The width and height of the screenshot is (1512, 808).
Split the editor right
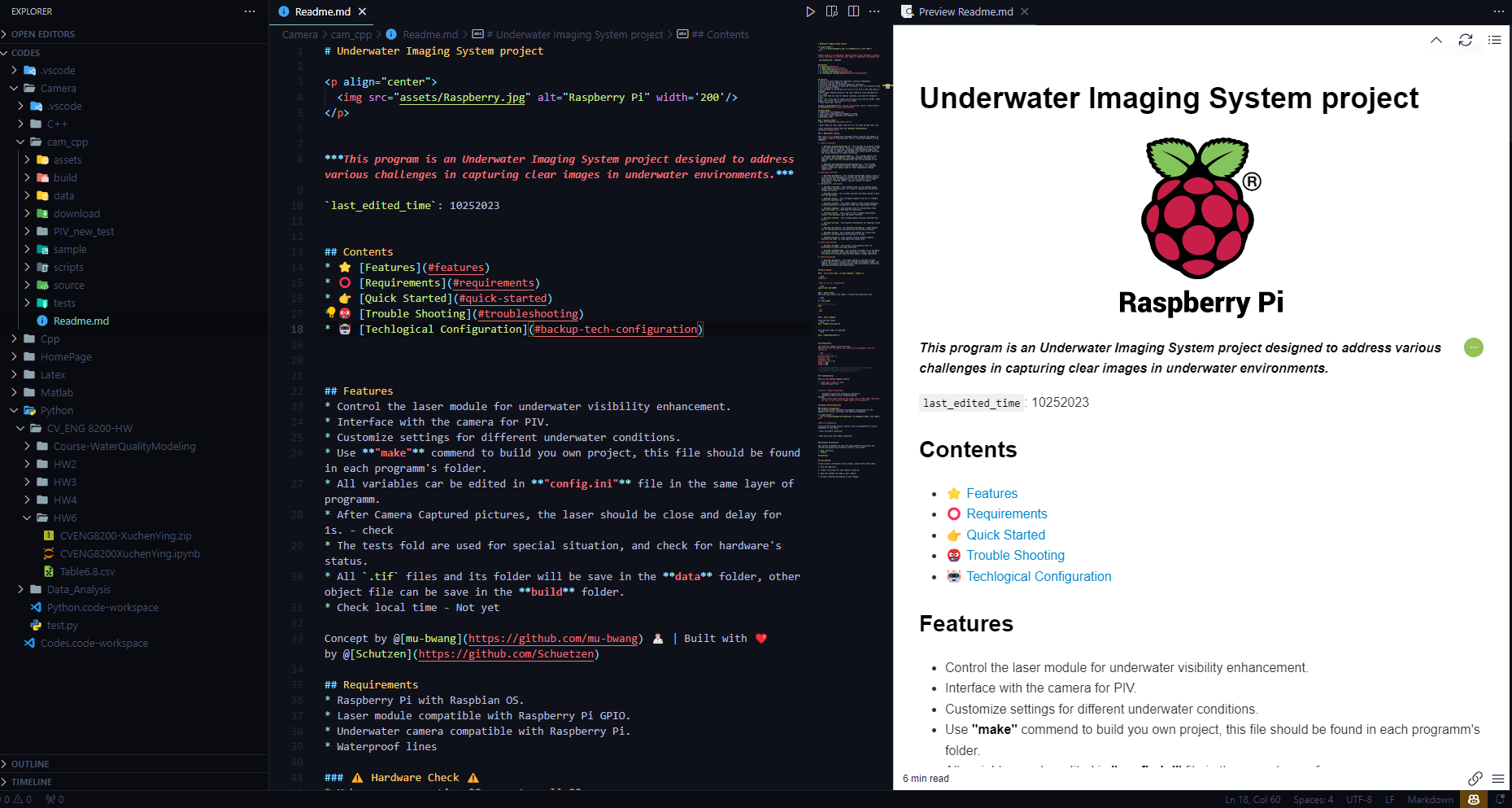point(853,11)
